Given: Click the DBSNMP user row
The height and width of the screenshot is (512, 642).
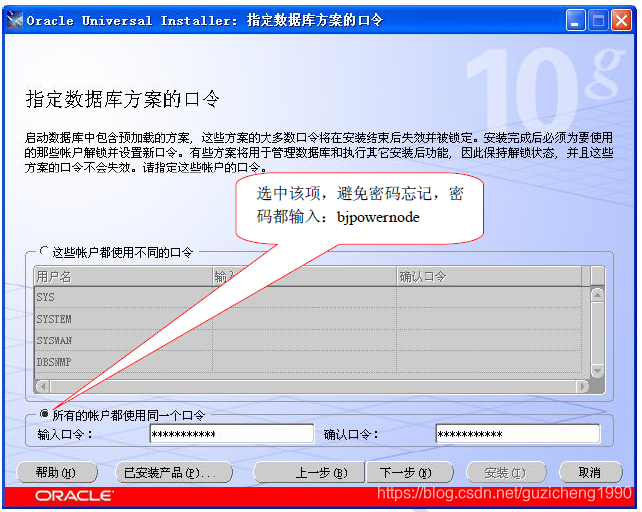Looking at the screenshot, I should coord(308,362).
